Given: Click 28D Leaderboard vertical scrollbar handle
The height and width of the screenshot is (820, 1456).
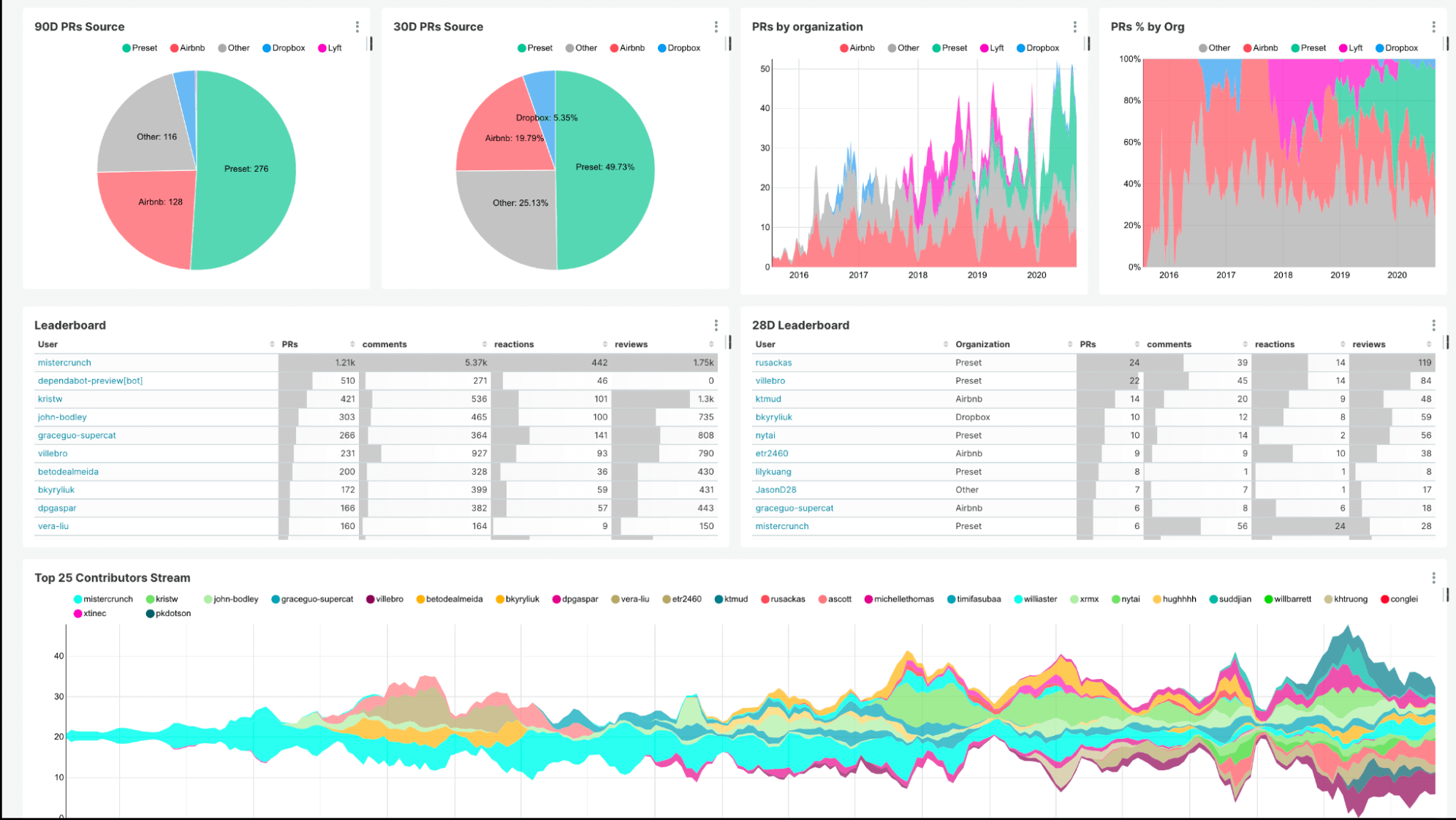Looking at the screenshot, I should click(x=1446, y=342).
